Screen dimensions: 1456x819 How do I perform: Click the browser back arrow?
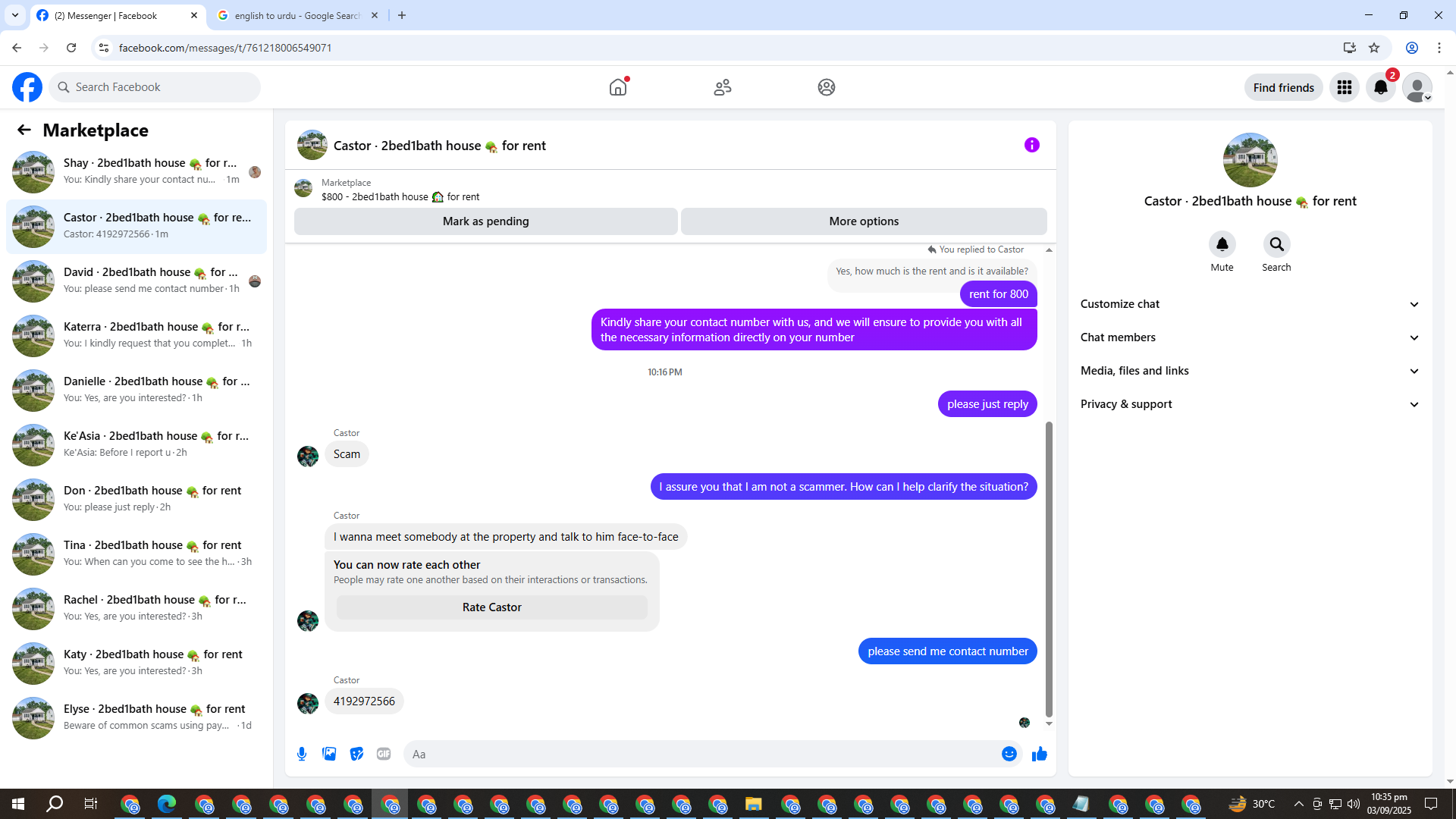(x=17, y=48)
